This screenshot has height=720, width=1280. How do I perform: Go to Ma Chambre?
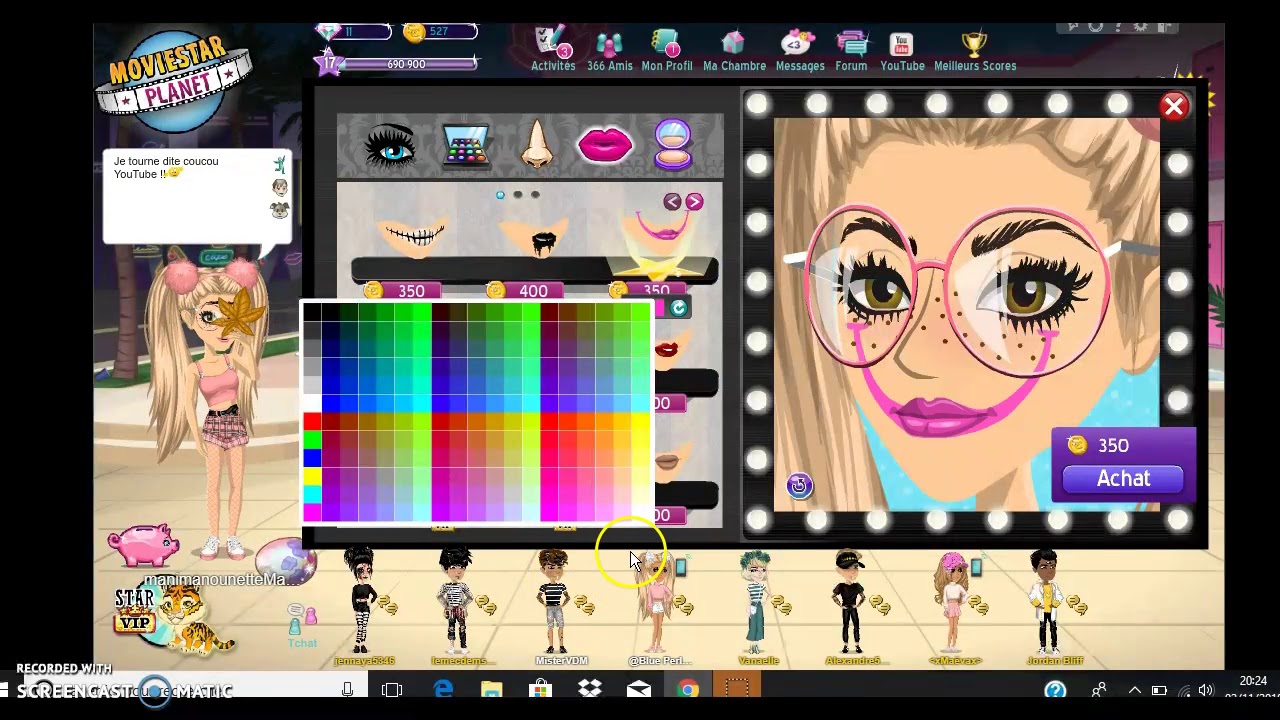click(x=734, y=50)
